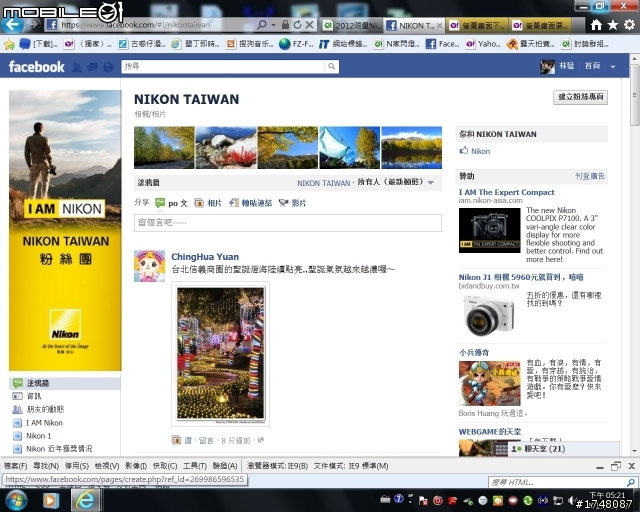The width and height of the screenshot is (640, 512).
Task: Open the developer tools 停用(S) menu
Action: tap(77, 466)
